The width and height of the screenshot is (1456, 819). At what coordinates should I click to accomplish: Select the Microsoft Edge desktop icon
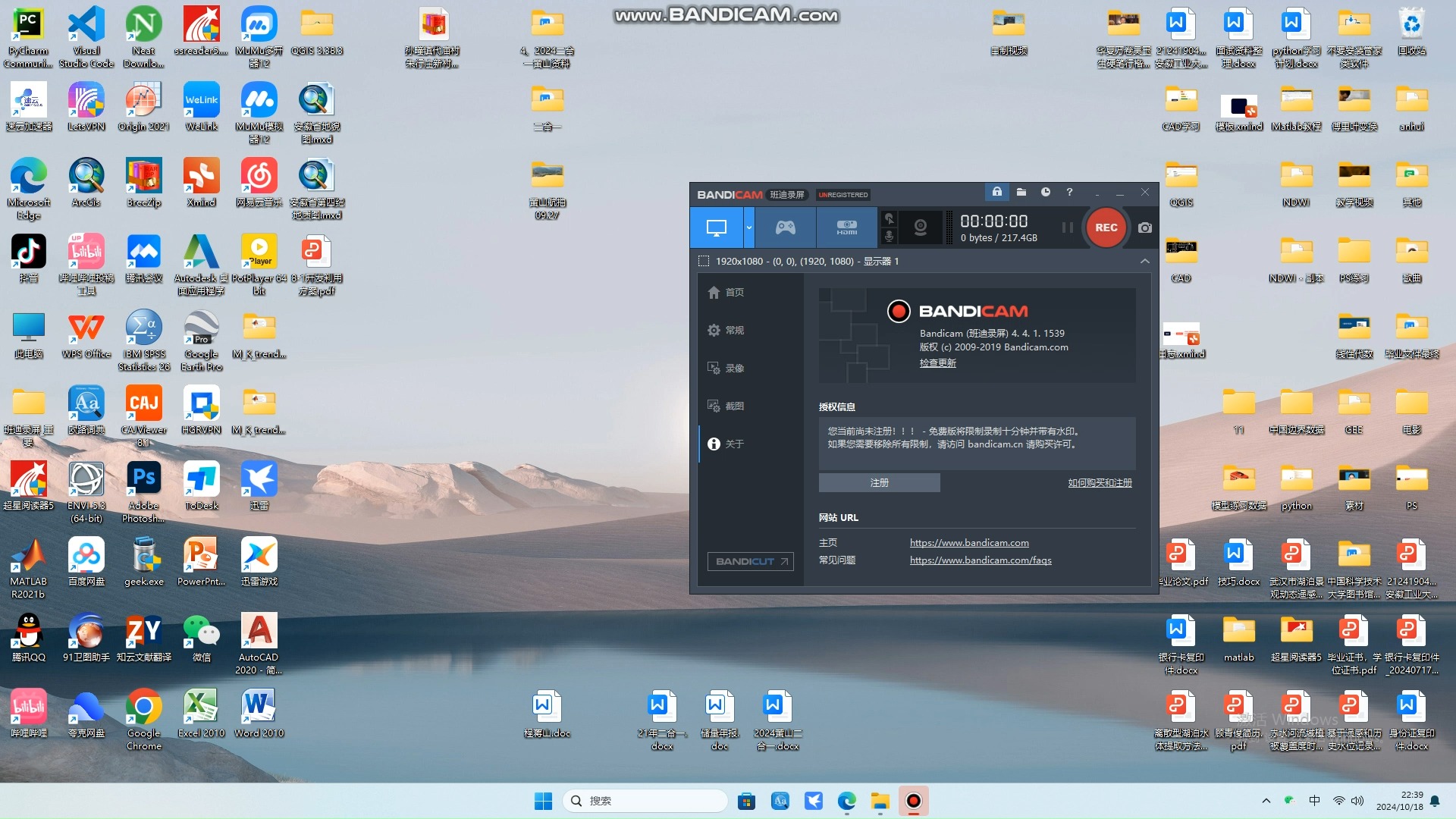pyautogui.click(x=28, y=188)
